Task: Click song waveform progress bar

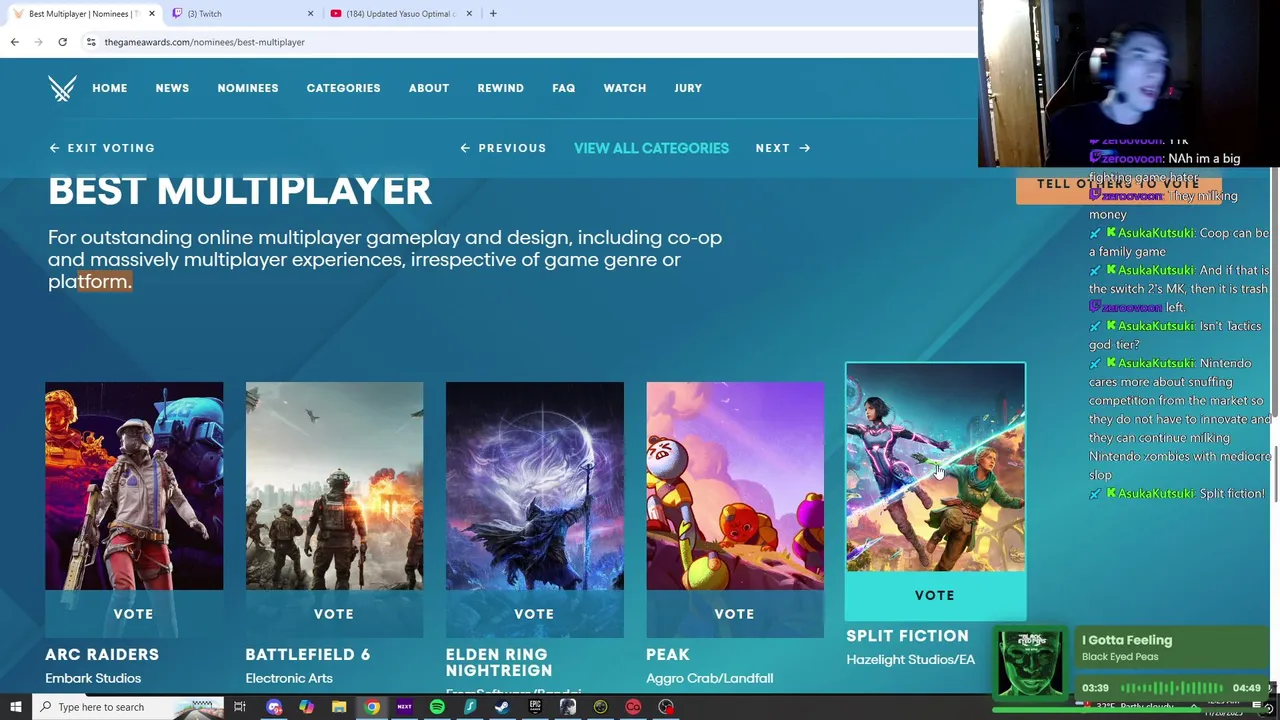Action: click(1172, 688)
